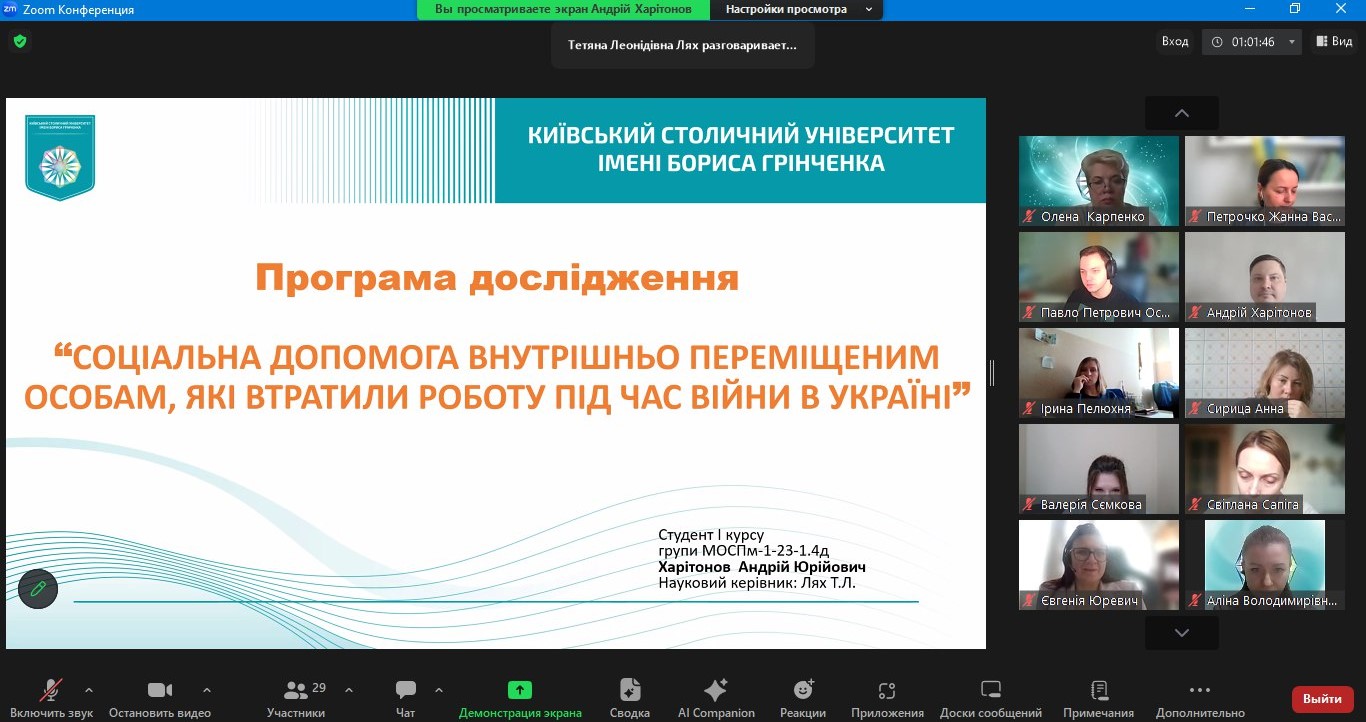This screenshot has height=722, width=1366.
Task: Open the Вид view layout menu
Action: pos(1334,41)
